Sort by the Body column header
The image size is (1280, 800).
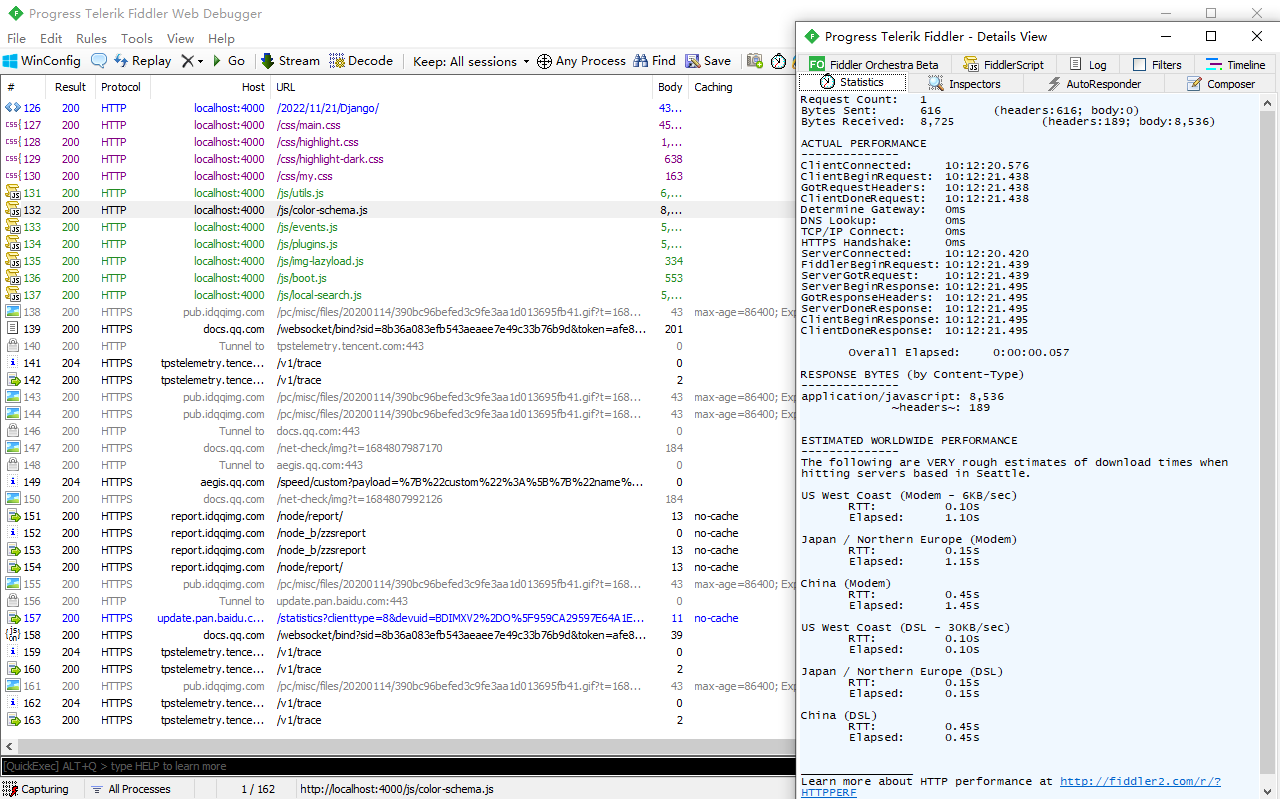(x=670, y=87)
